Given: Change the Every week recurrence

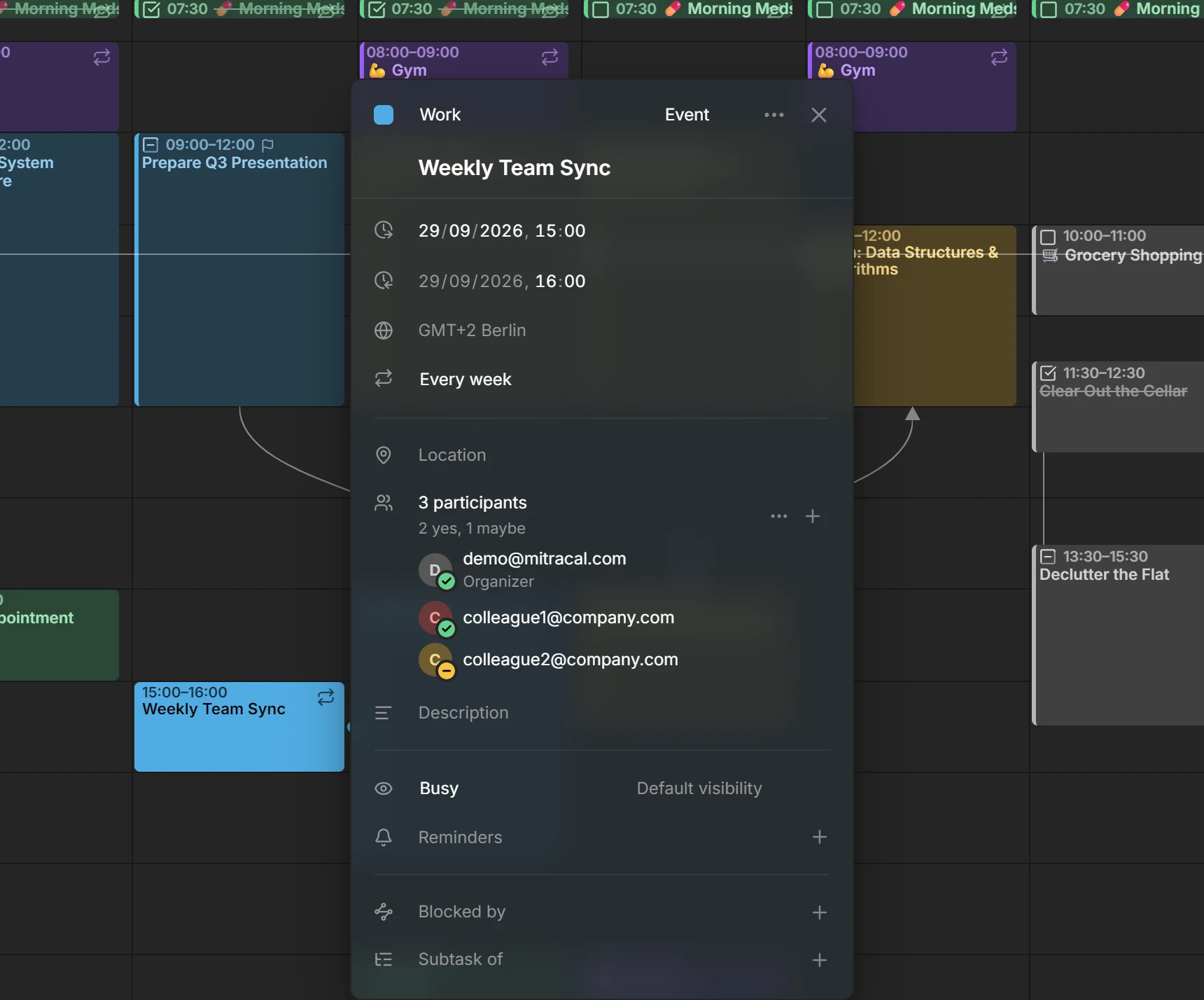Looking at the screenshot, I should [465, 380].
